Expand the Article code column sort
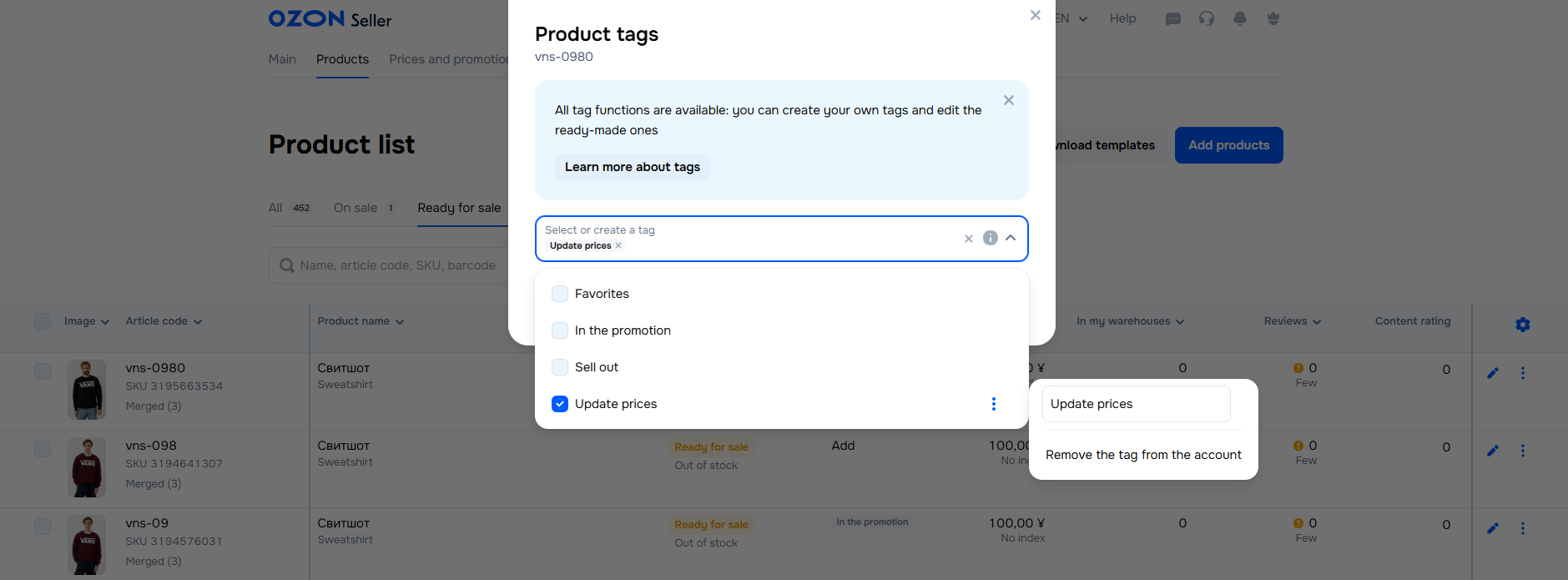This screenshot has width=1568, height=580. click(x=164, y=321)
